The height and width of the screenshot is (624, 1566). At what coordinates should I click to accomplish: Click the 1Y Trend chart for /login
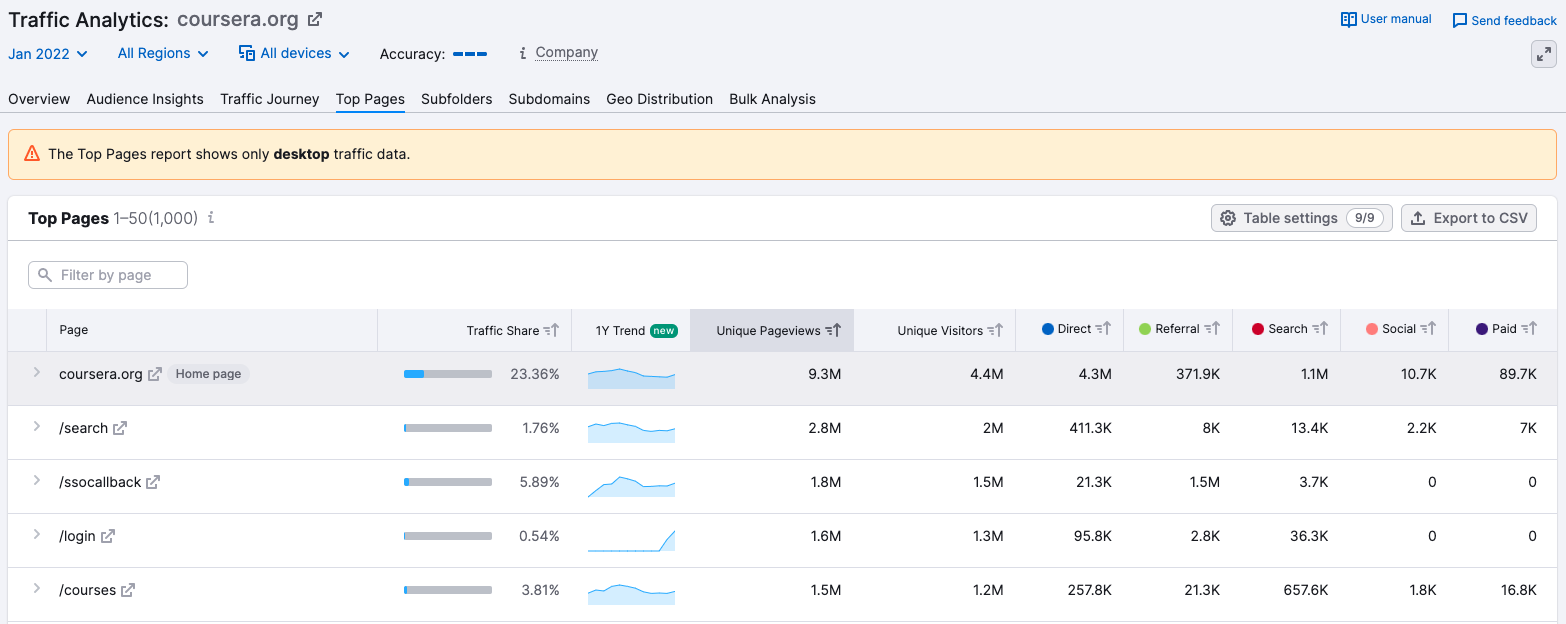[x=631, y=540]
